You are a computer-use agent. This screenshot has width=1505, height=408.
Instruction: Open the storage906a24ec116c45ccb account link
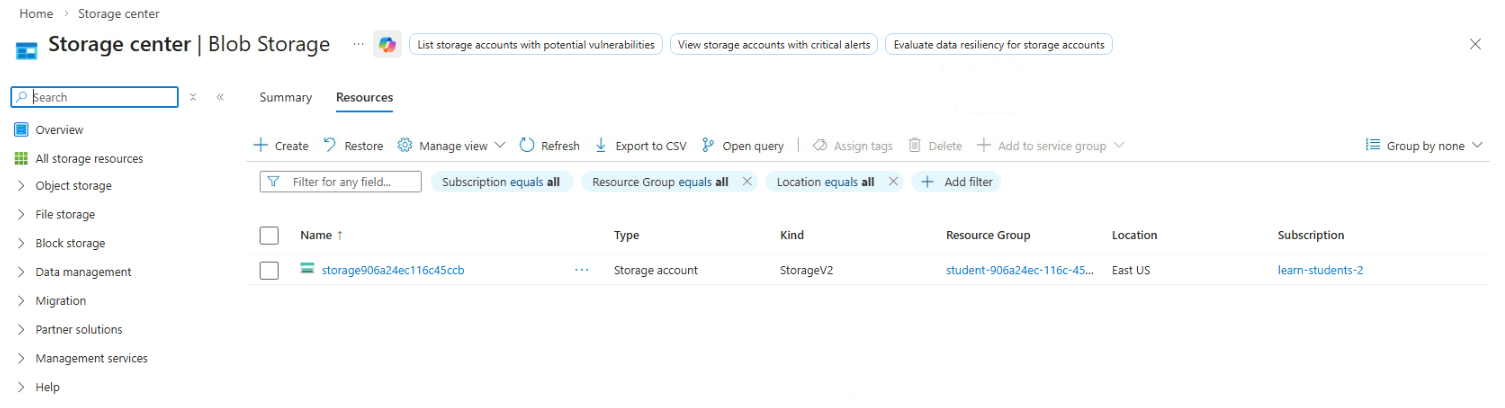(392, 270)
